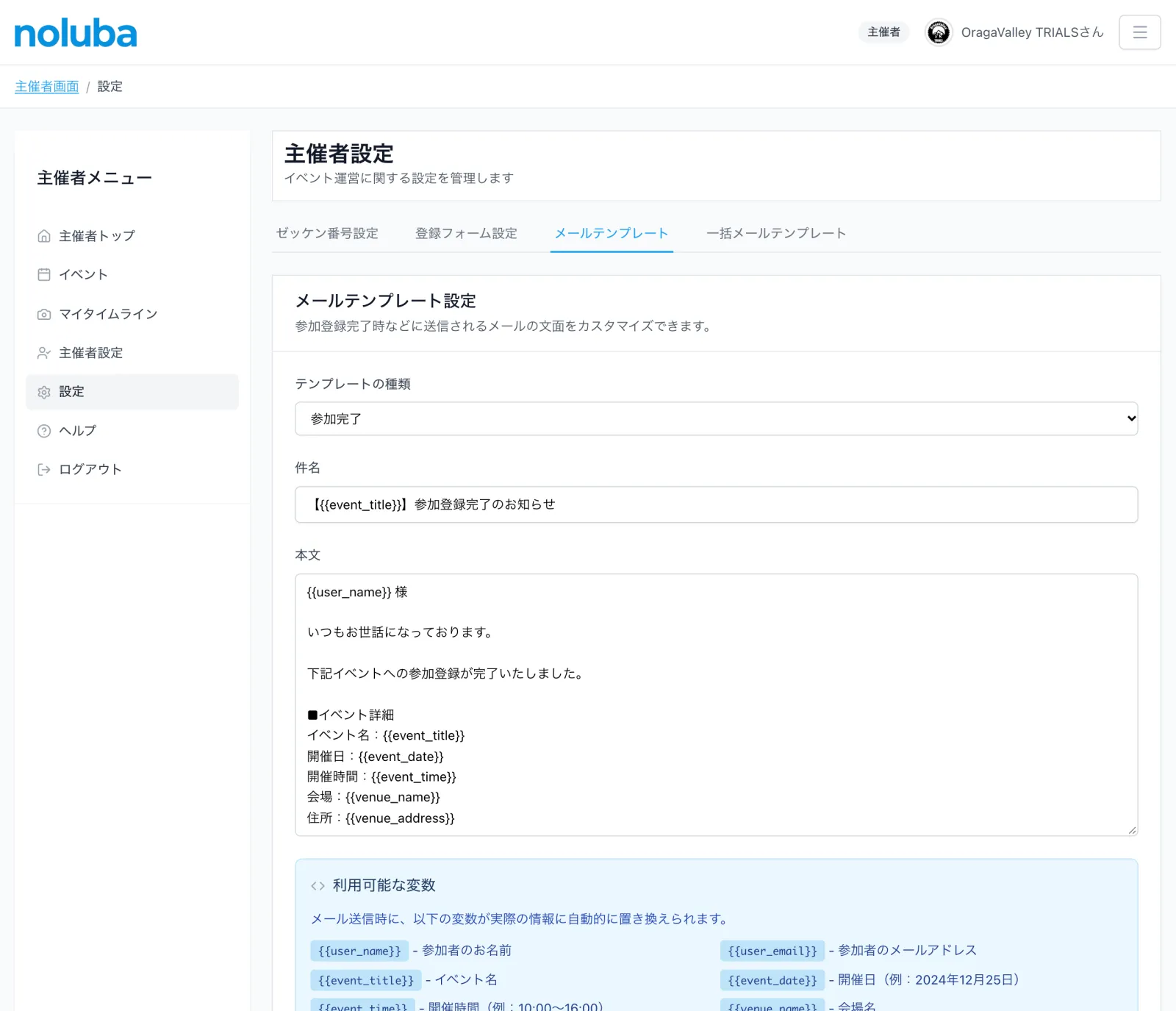This screenshot has width=1176, height=1011.
Task: Click the {{event_date}} variable chip
Action: 772,980
